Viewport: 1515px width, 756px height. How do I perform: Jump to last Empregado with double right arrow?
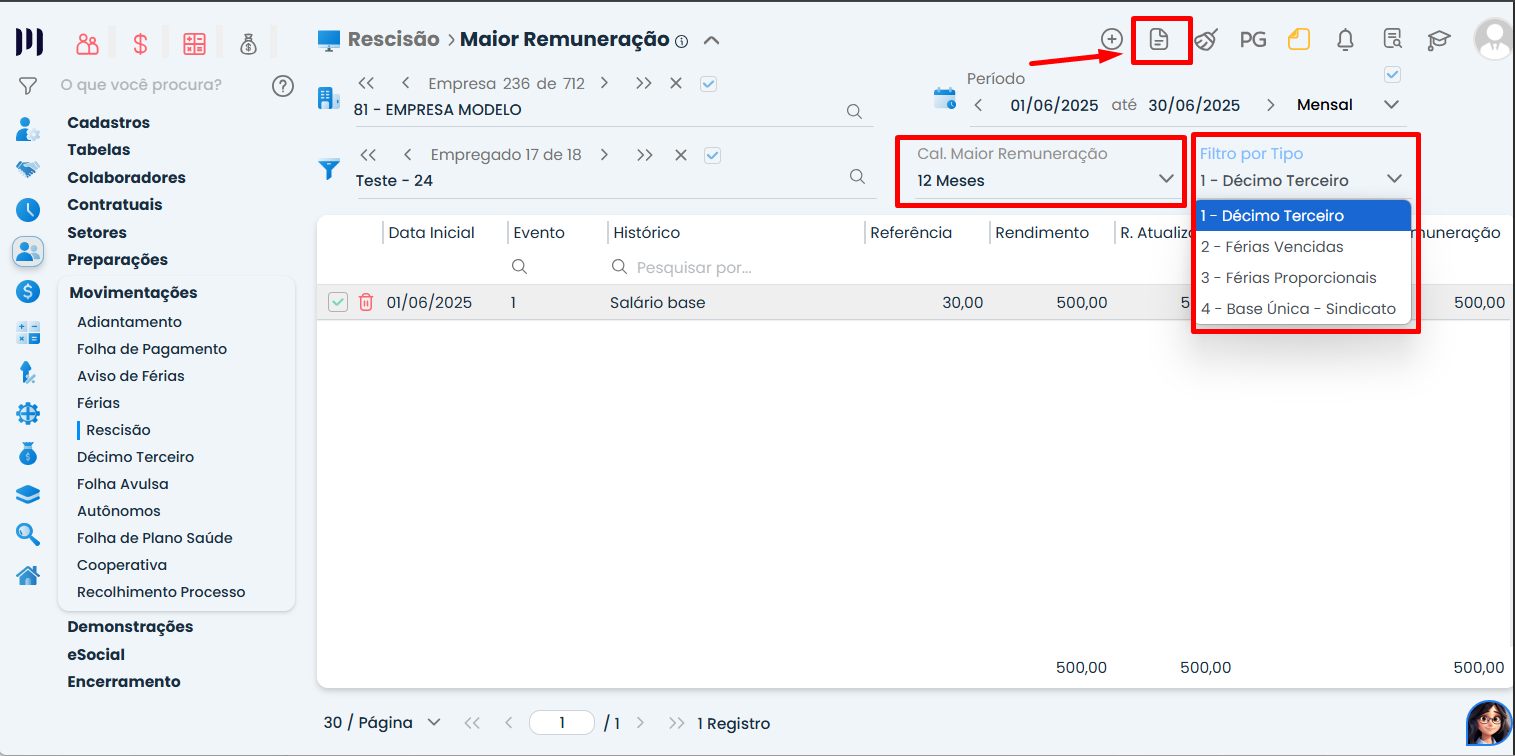pyautogui.click(x=645, y=155)
